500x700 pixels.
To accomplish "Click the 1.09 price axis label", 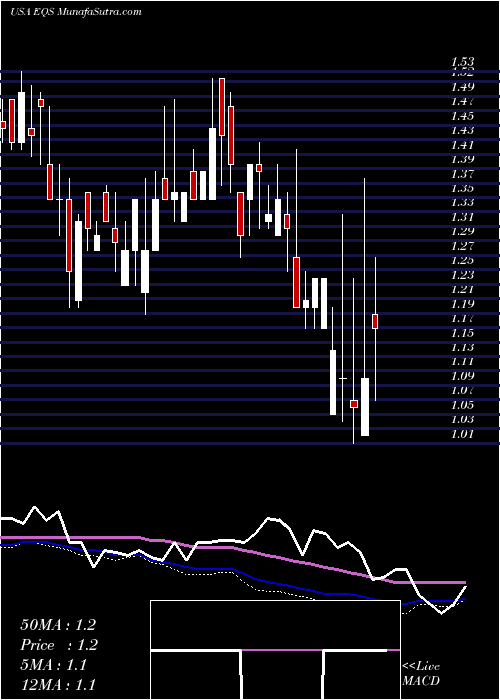I will 462,376.
